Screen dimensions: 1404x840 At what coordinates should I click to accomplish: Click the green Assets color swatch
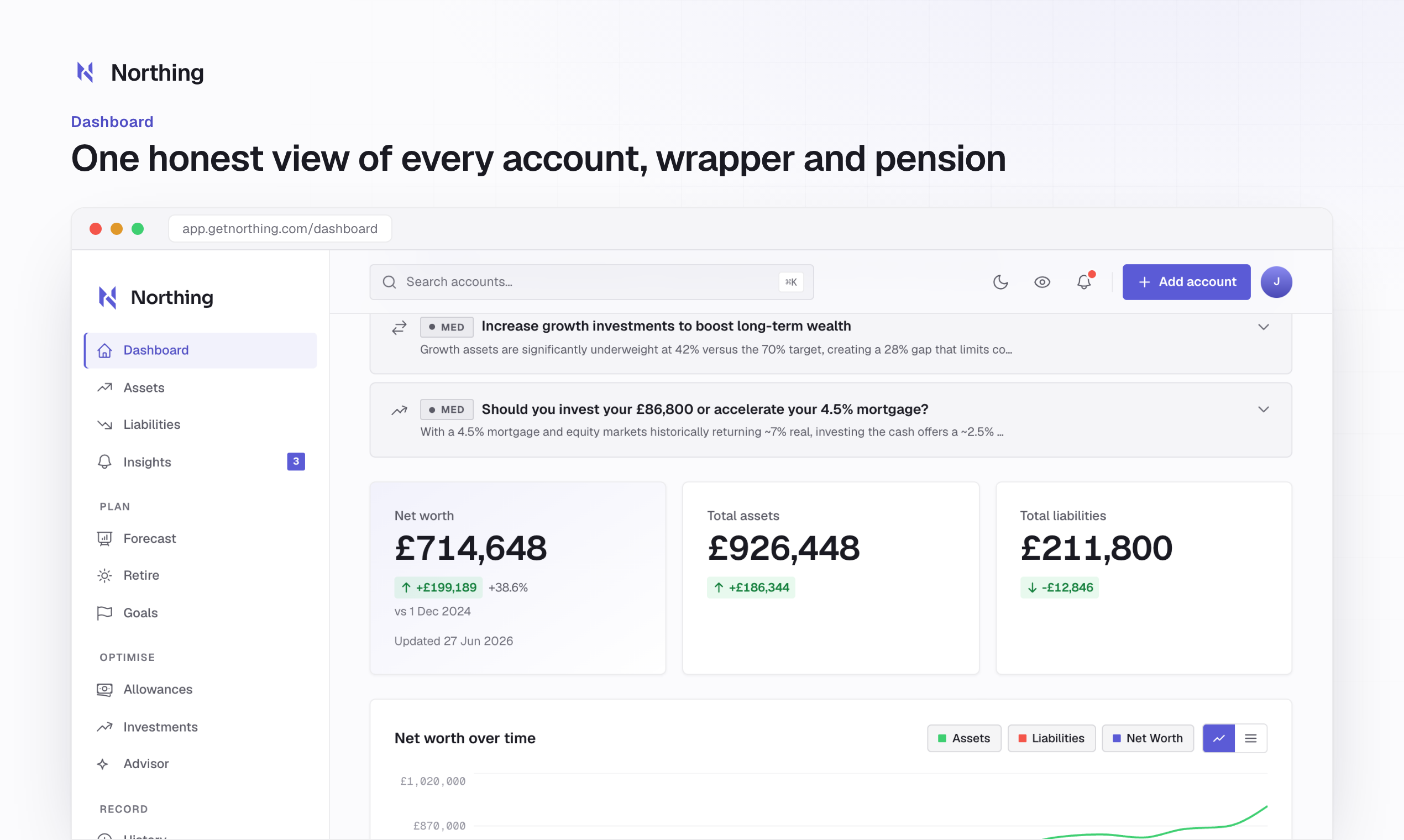pos(942,738)
